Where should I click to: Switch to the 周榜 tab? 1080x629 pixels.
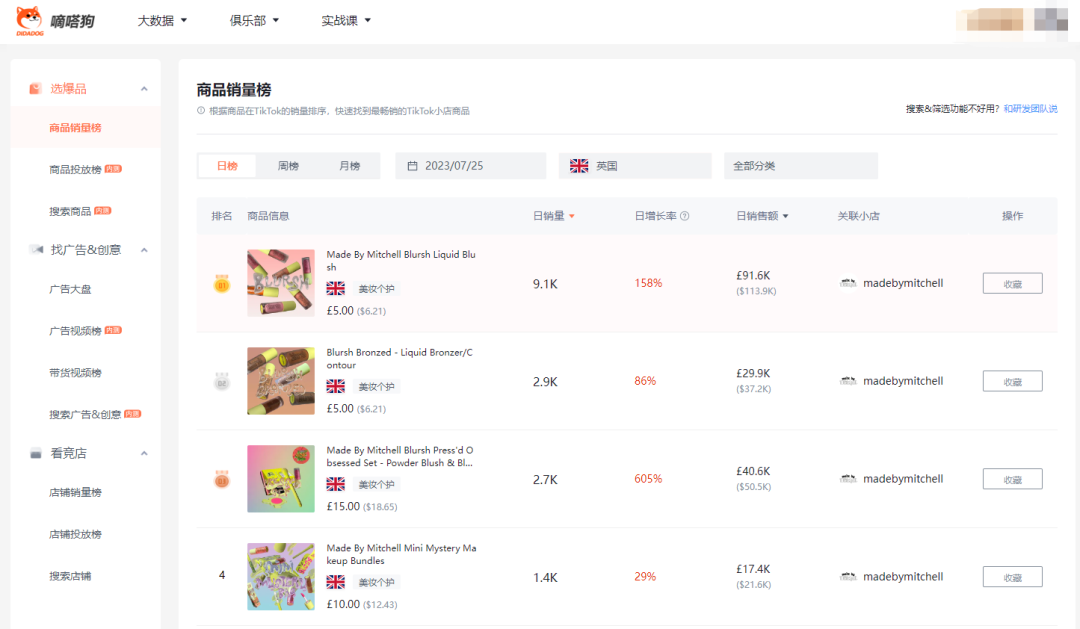pyautogui.click(x=288, y=166)
